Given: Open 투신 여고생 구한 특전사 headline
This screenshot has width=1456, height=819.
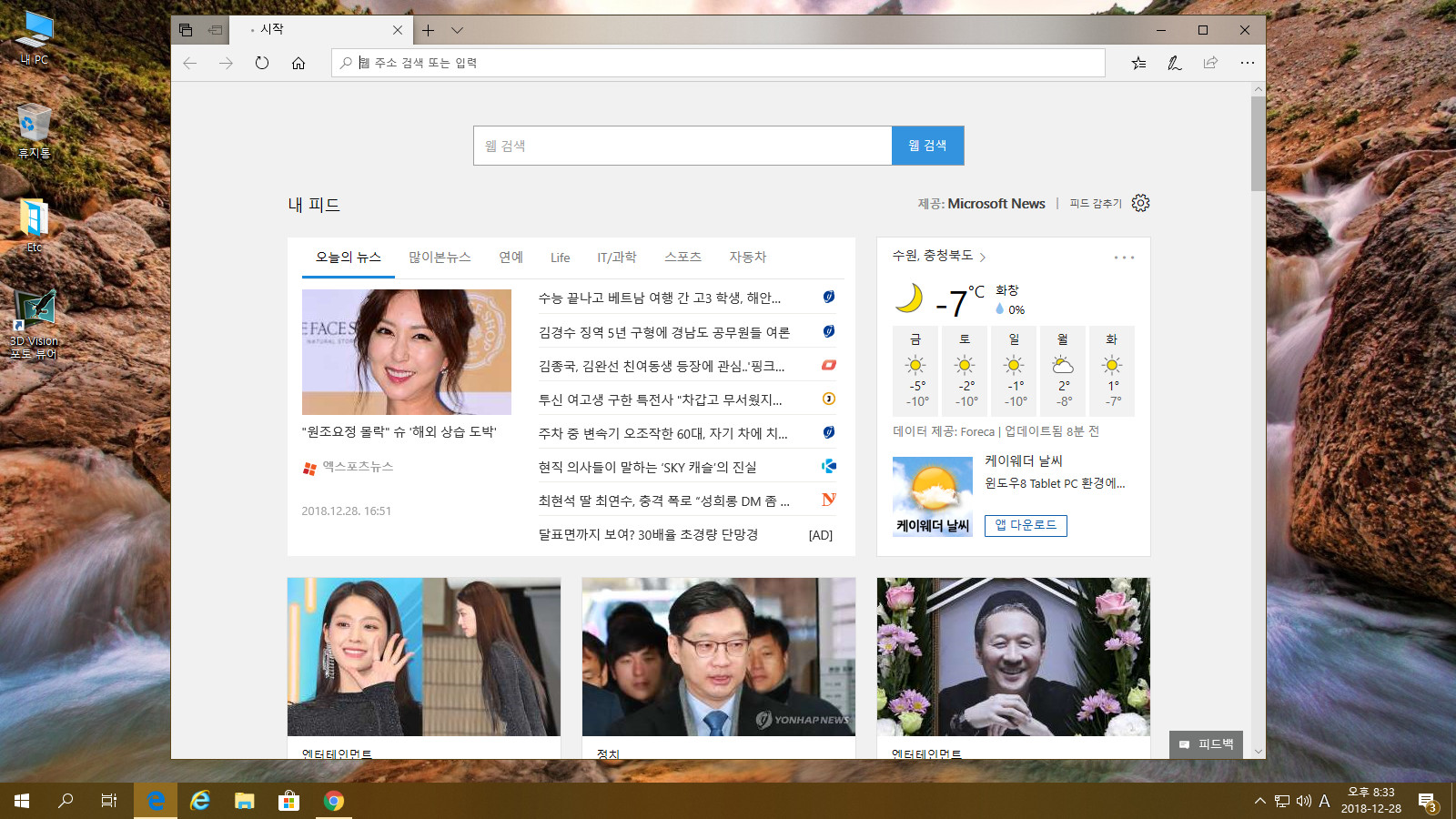Looking at the screenshot, I should click(x=661, y=399).
